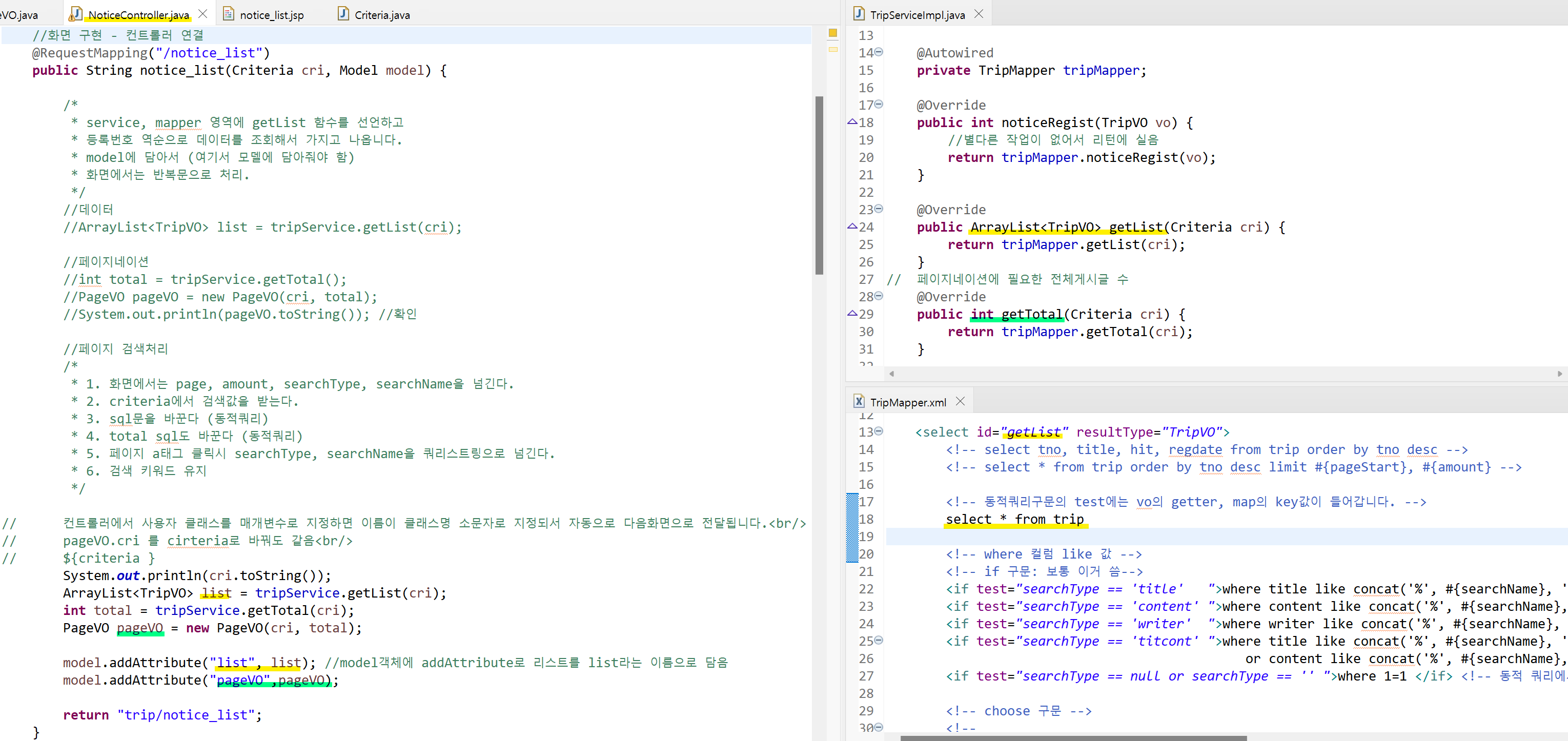The height and width of the screenshot is (741, 1568).
Task: Click the Java file icon on TripServiceImpl.java tab
Action: click(x=859, y=14)
